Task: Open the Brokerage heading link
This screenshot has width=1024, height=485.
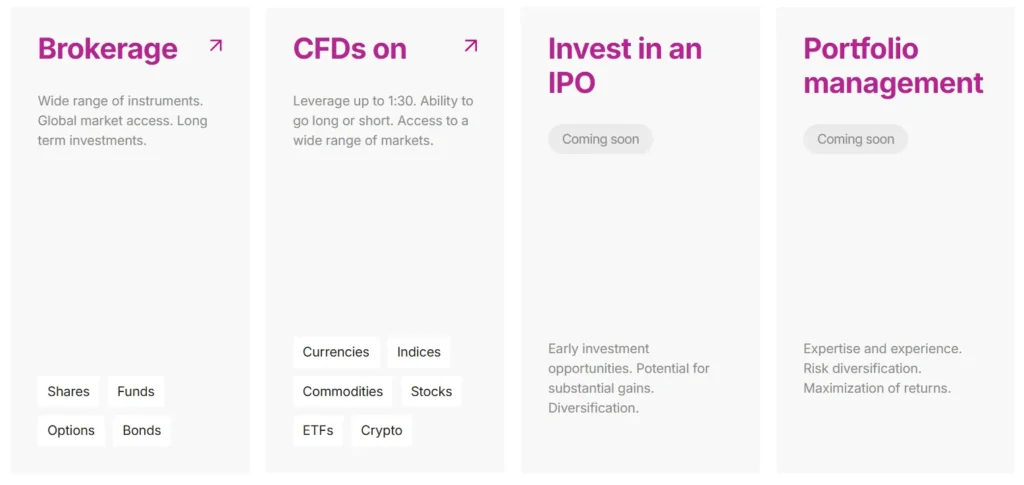Action: click(107, 49)
